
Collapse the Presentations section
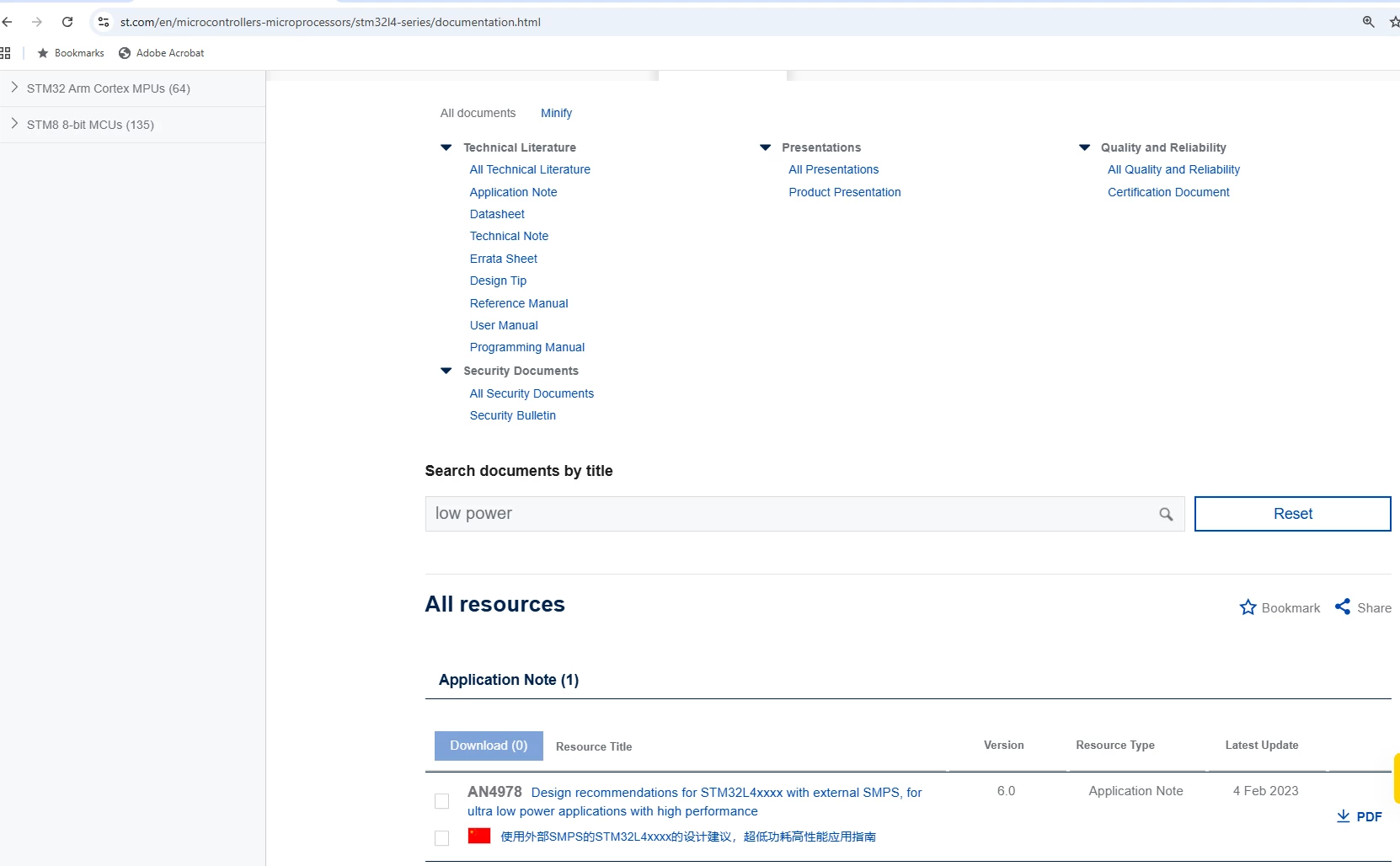(766, 147)
